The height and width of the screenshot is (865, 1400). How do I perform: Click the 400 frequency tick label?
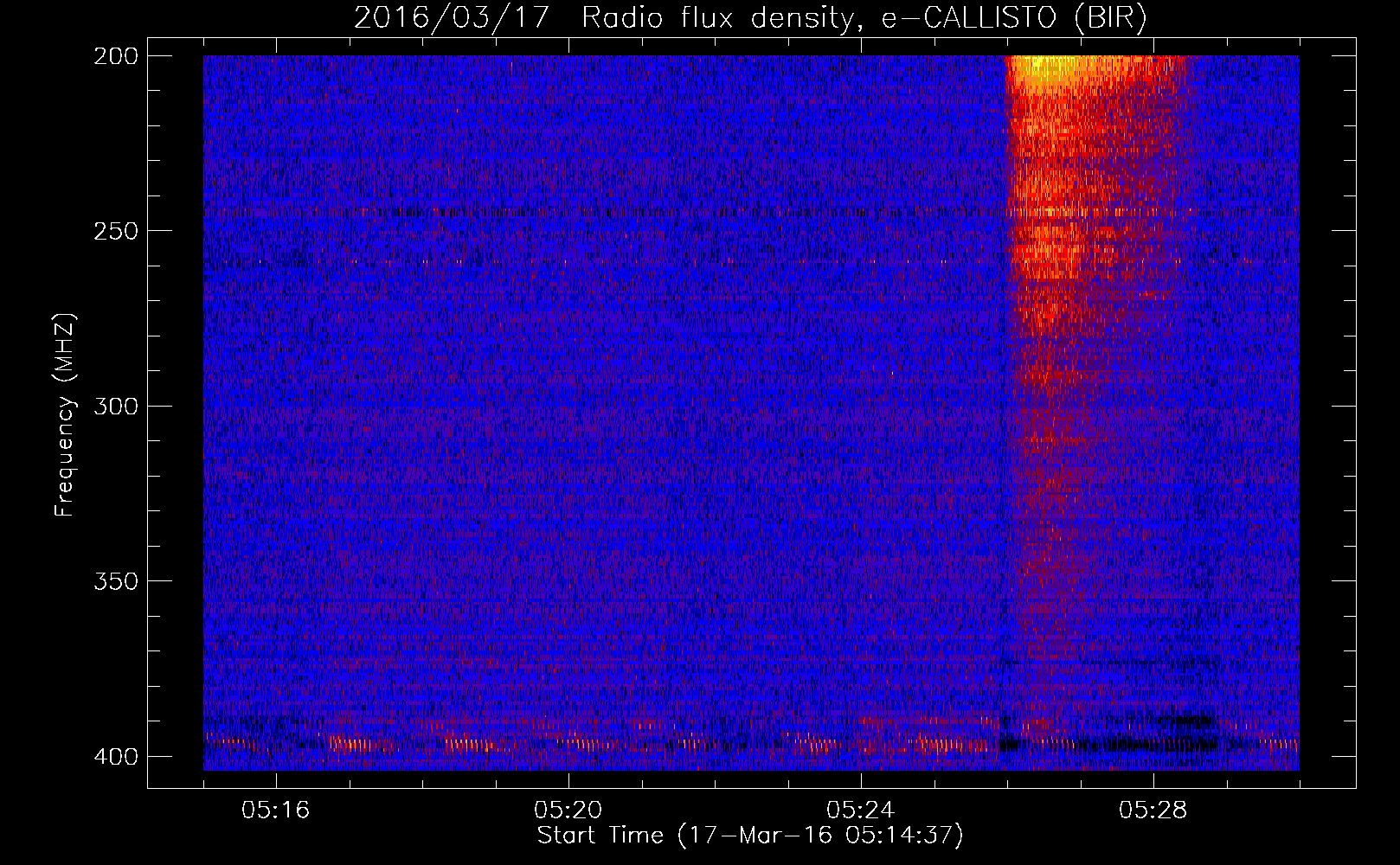115,756
